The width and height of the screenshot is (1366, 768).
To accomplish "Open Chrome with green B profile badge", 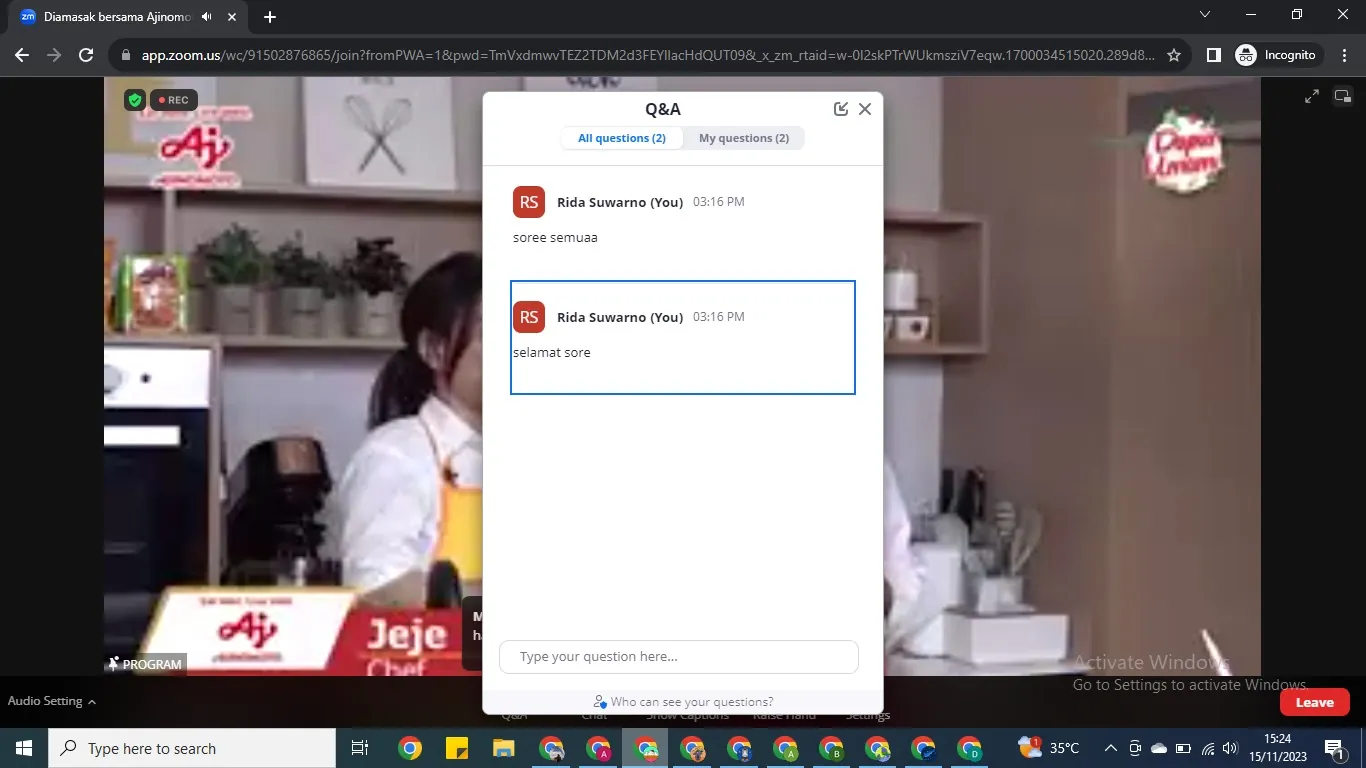I will coord(831,748).
